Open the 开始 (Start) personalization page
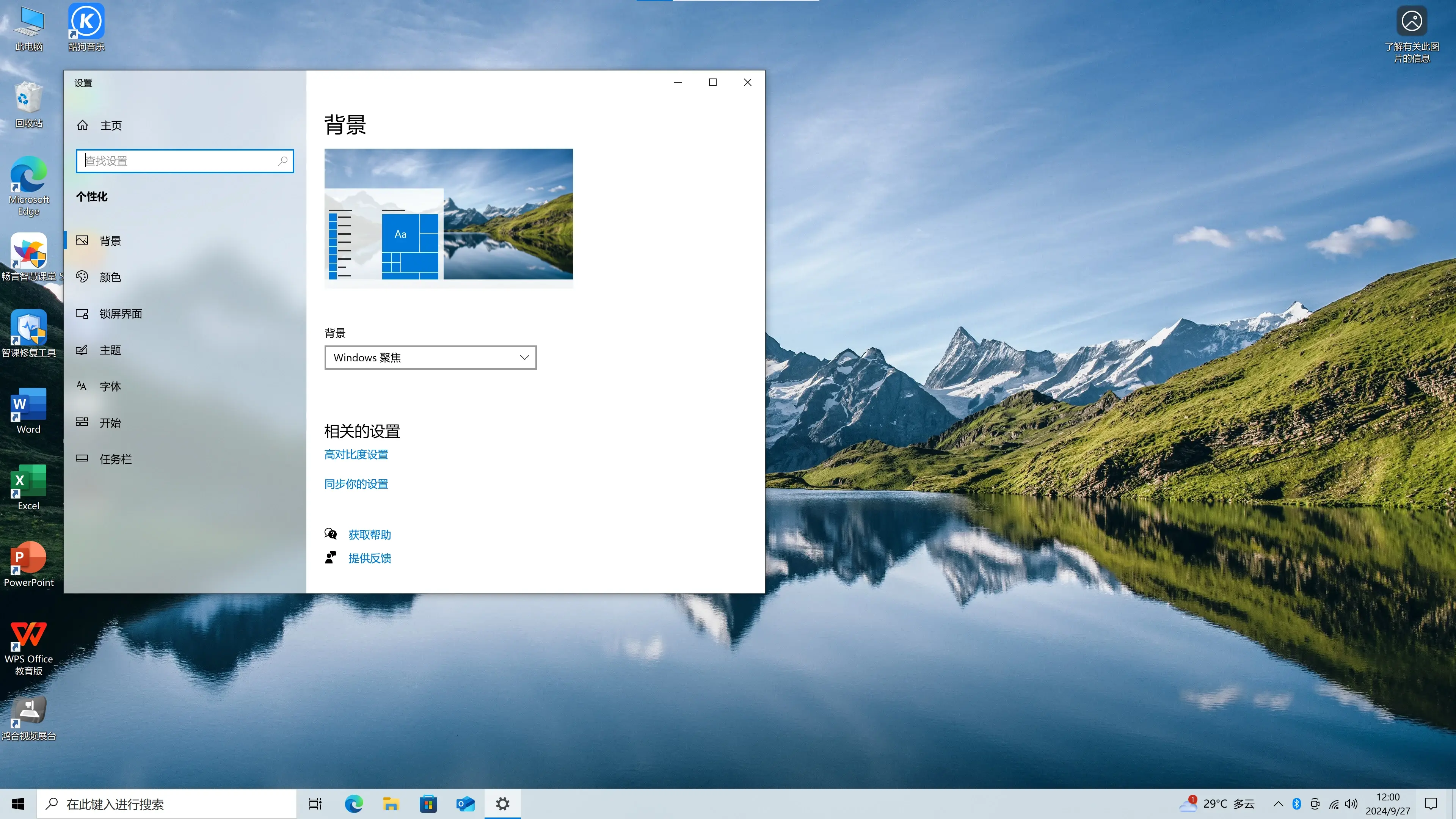The width and height of the screenshot is (1456, 819). tap(110, 423)
